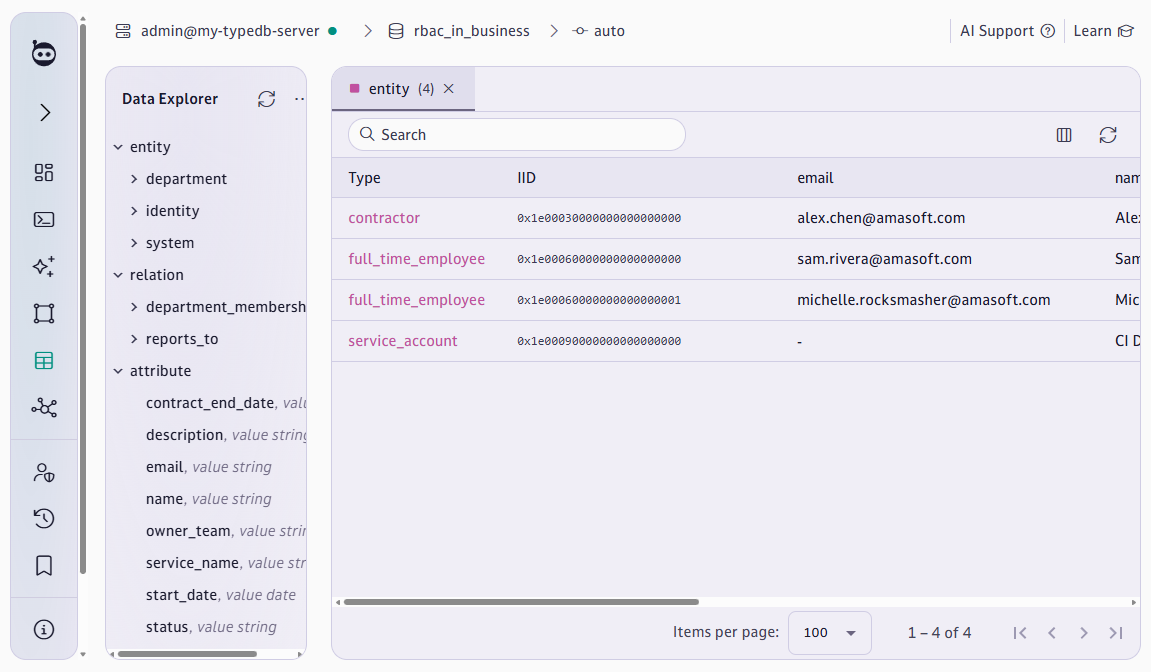Image resolution: width=1151 pixels, height=672 pixels.
Task: Go to the previous results page
Action: click(x=1052, y=633)
